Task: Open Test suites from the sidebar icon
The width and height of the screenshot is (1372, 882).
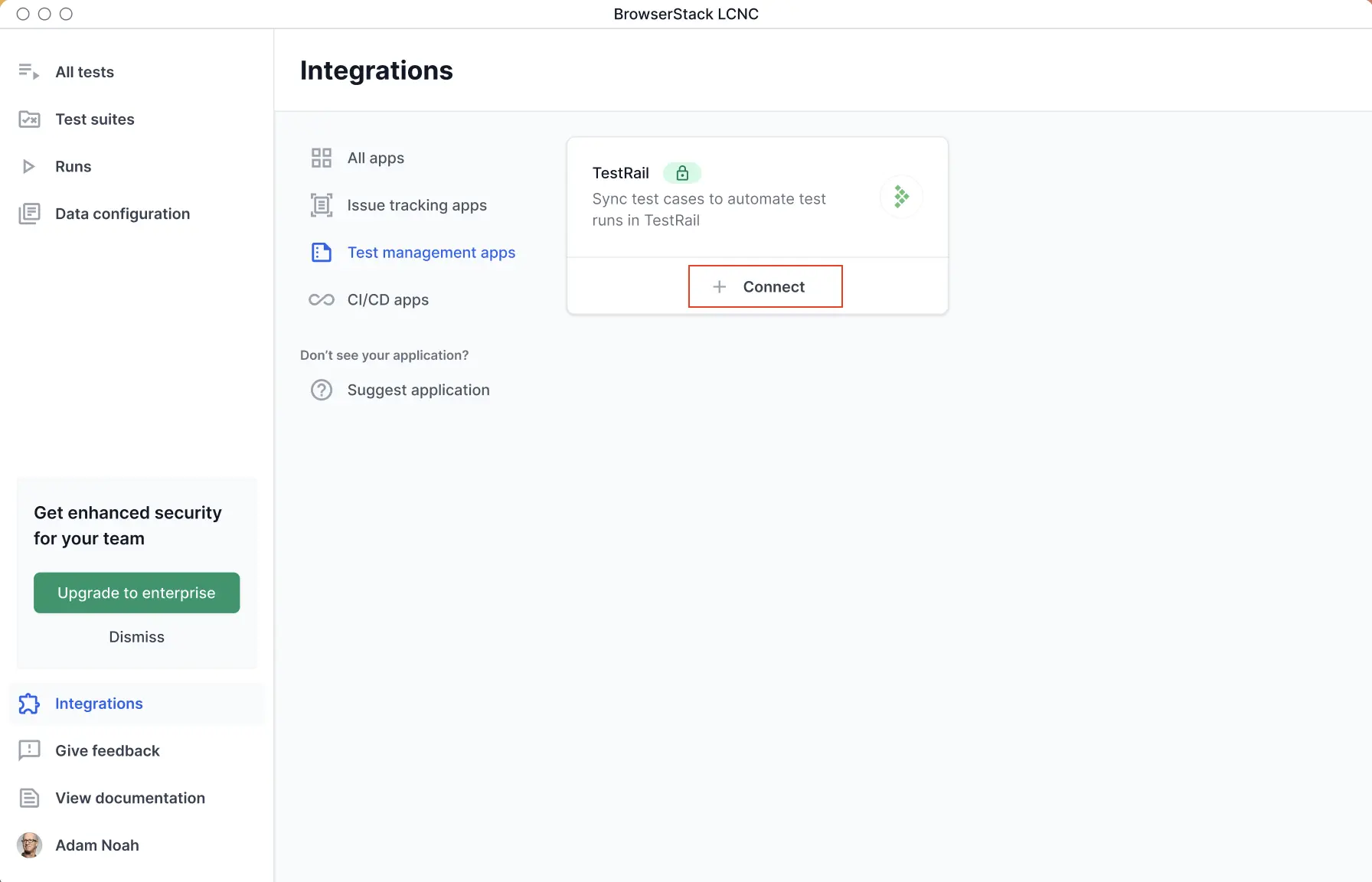Action: click(x=29, y=119)
